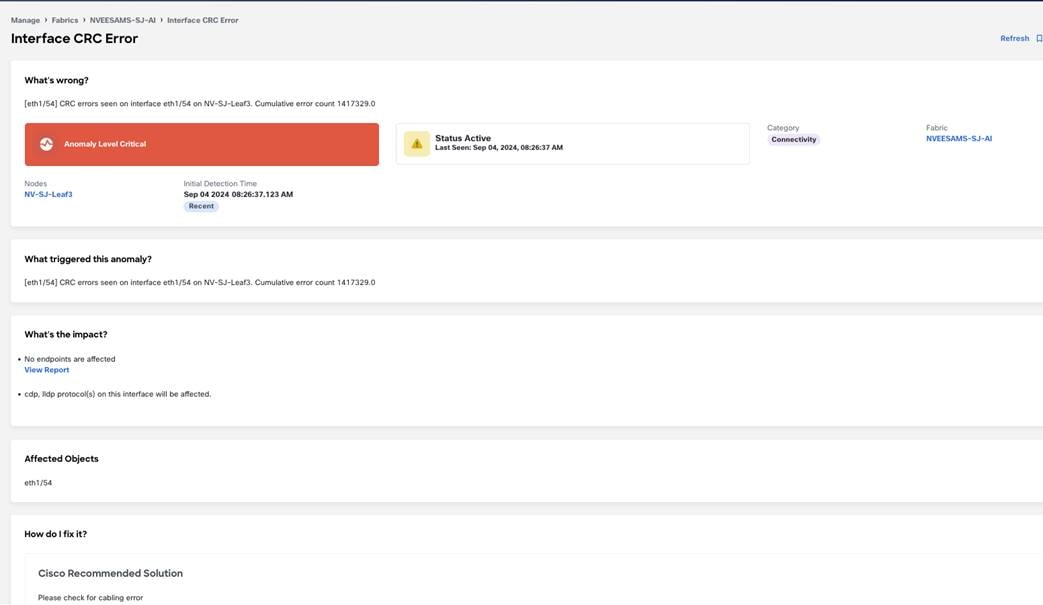Open the NVEESAMS-SJ-AI fabric link

(959, 139)
